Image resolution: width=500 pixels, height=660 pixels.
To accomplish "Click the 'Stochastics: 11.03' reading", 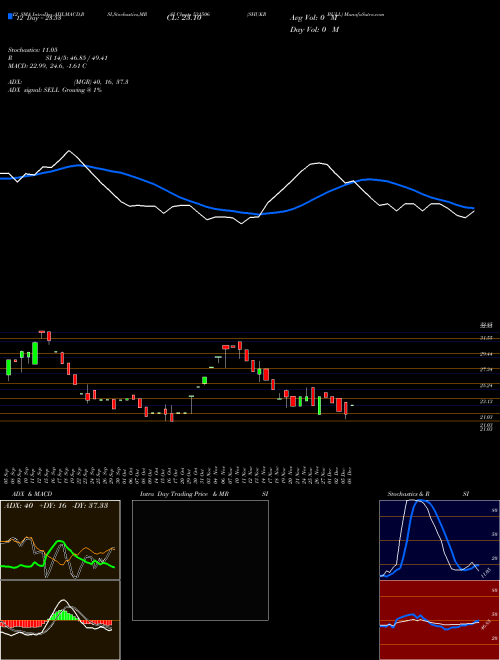I will (32, 50).
